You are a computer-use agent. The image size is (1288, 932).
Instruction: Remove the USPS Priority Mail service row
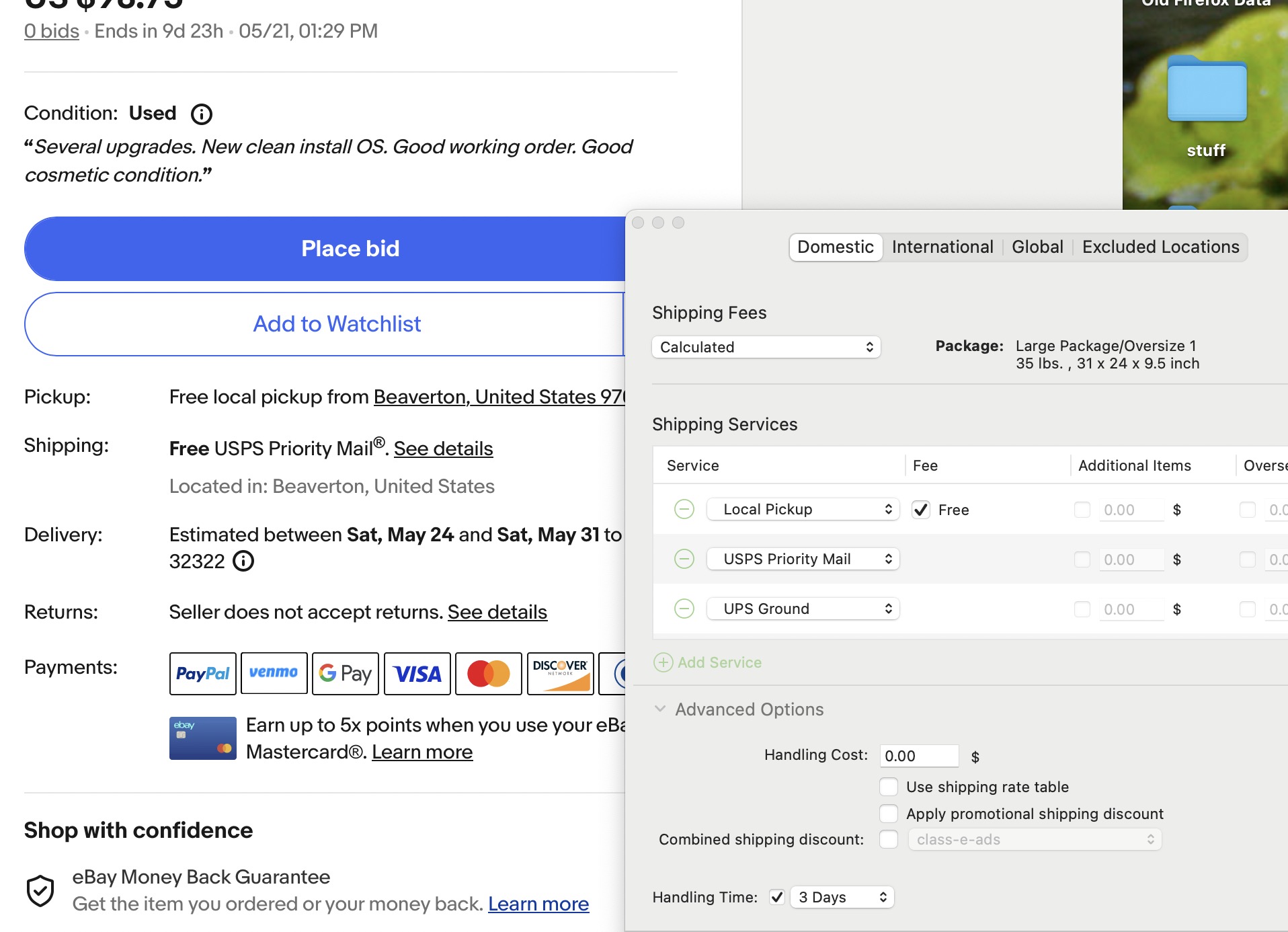click(x=684, y=559)
